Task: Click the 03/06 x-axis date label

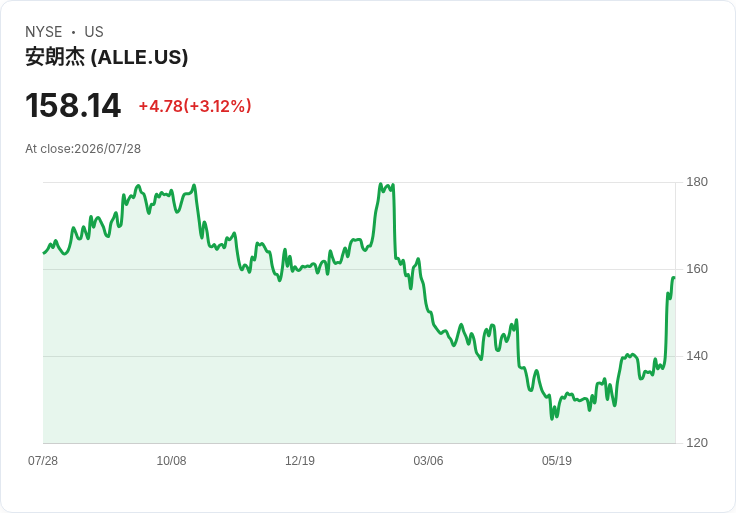Action: coord(428,460)
